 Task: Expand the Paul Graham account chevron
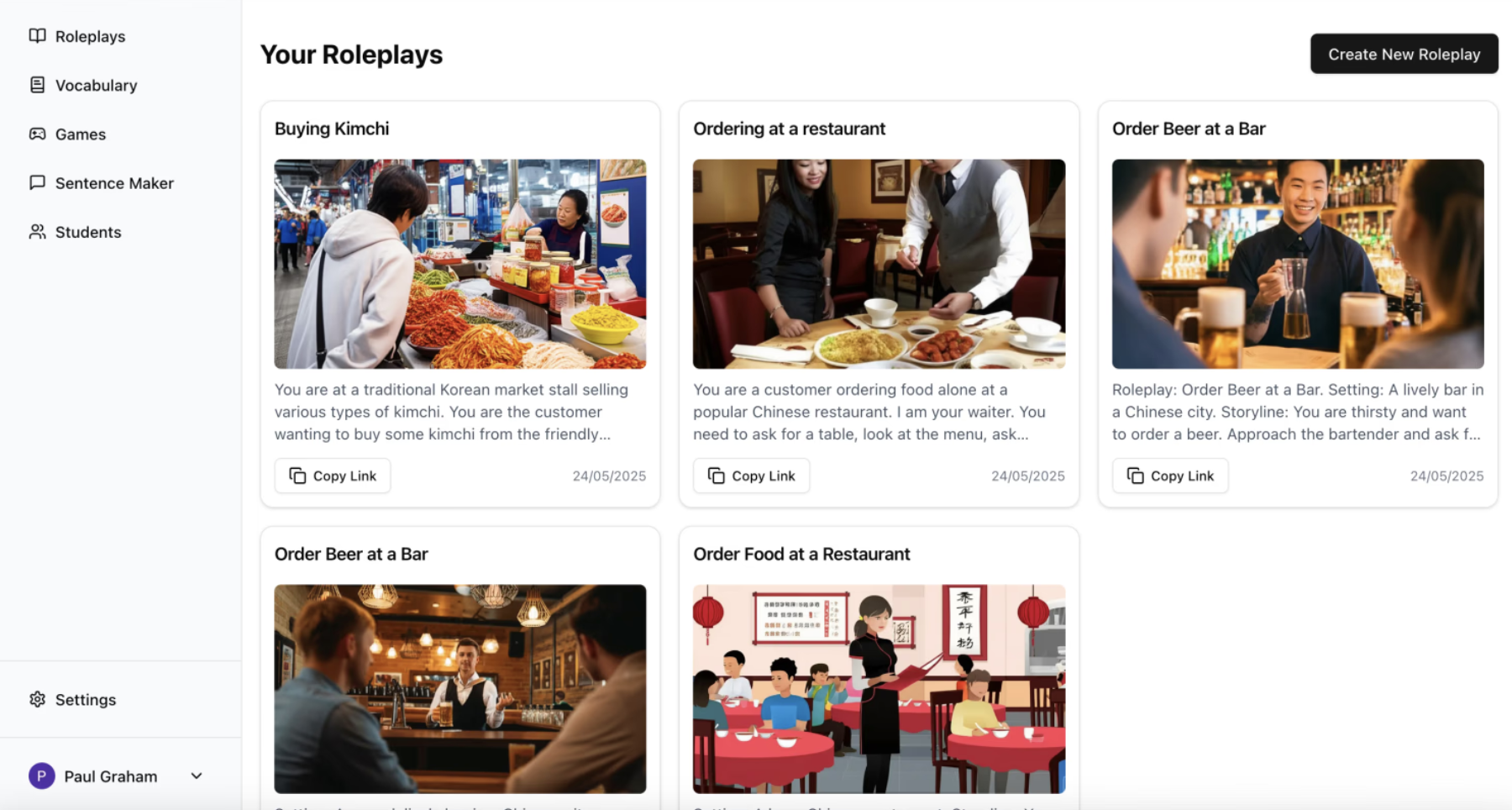click(197, 776)
